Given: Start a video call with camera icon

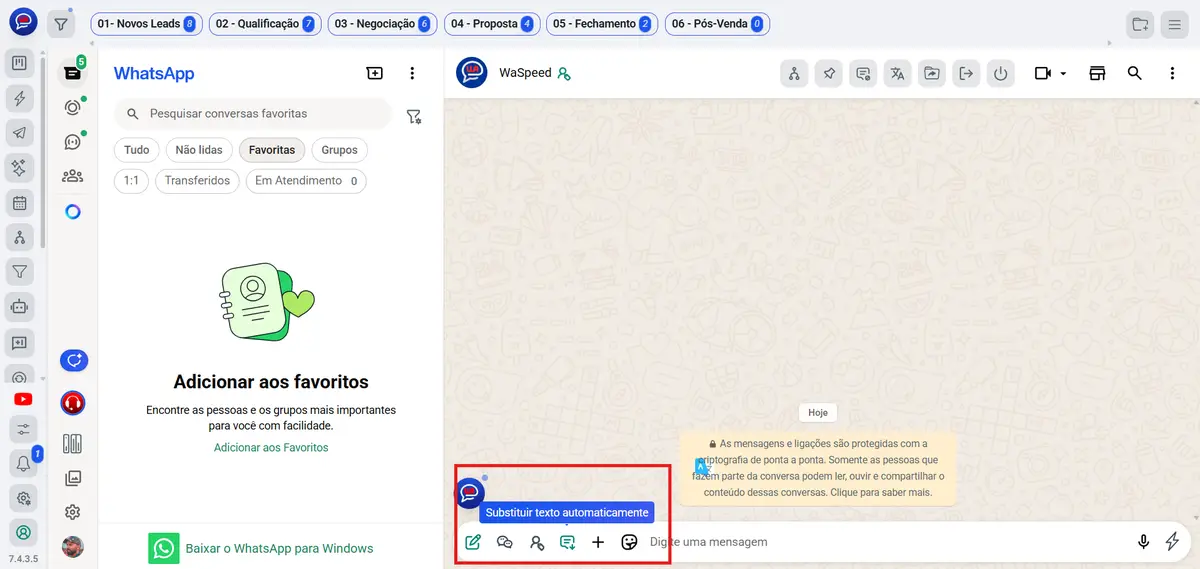Looking at the screenshot, I should coord(1044,73).
